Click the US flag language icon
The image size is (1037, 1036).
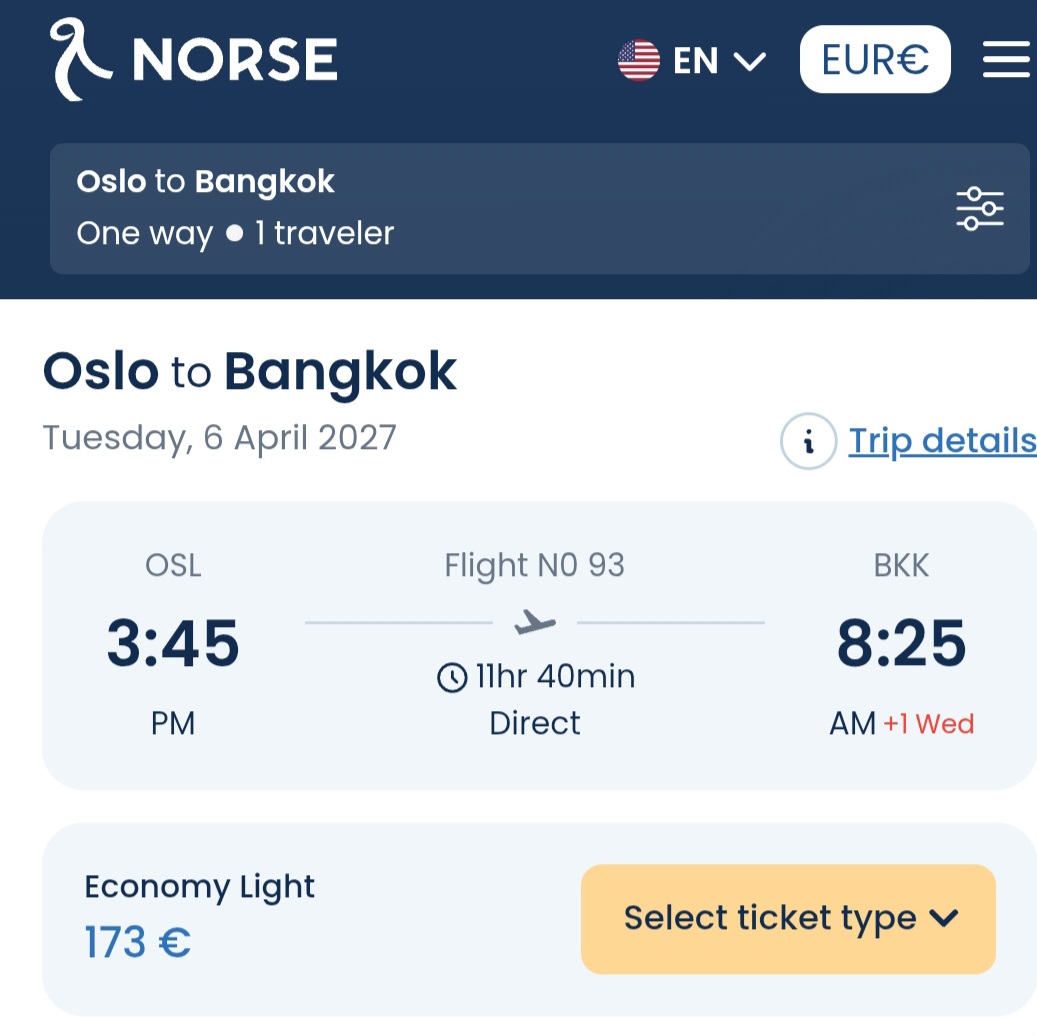point(638,60)
